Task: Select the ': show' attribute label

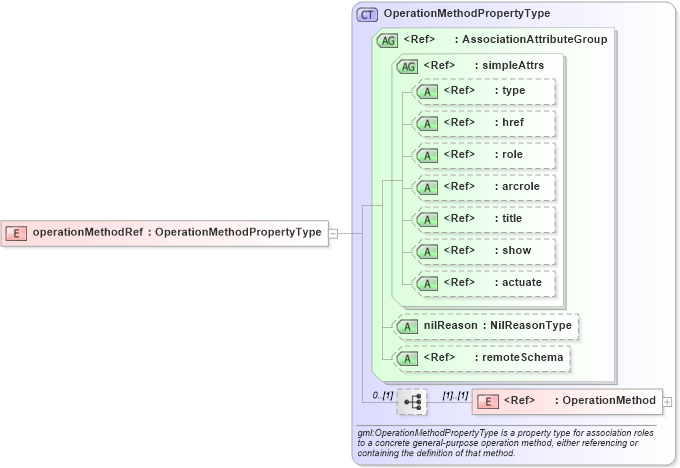Action: pyautogui.click(x=513, y=250)
